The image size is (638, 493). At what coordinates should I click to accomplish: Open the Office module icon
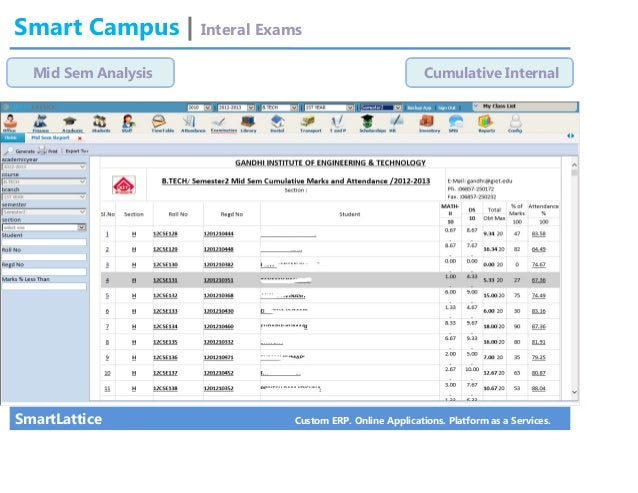[x=10, y=122]
